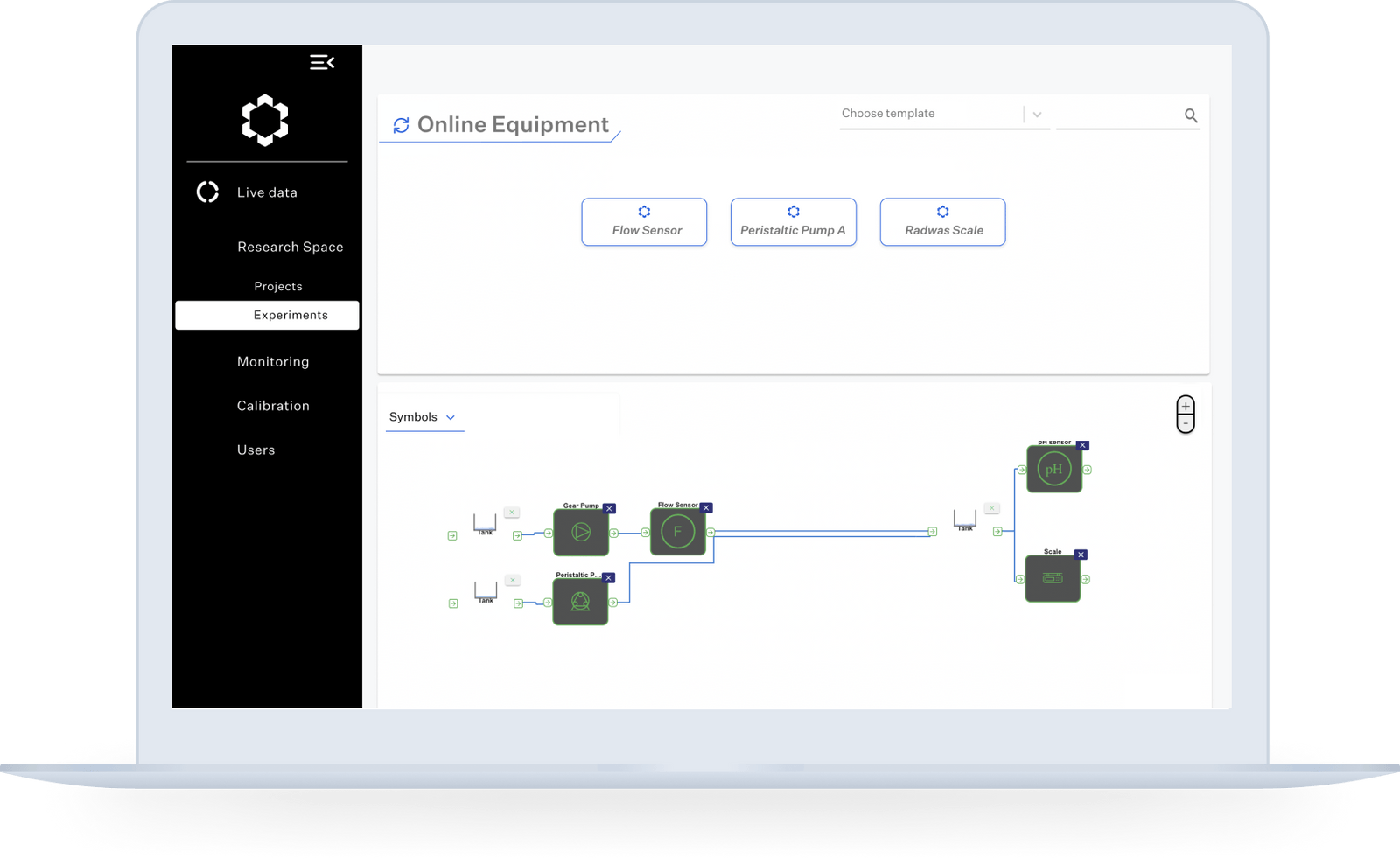
Task: Click the refresh icon next to Online Equipment
Action: (401, 125)
